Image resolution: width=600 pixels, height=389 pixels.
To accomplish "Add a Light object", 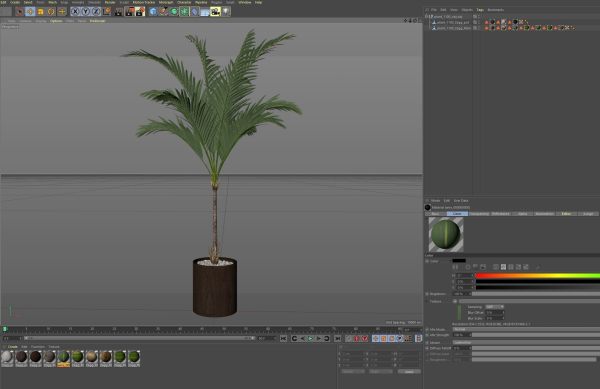I will tap(226, 12).
